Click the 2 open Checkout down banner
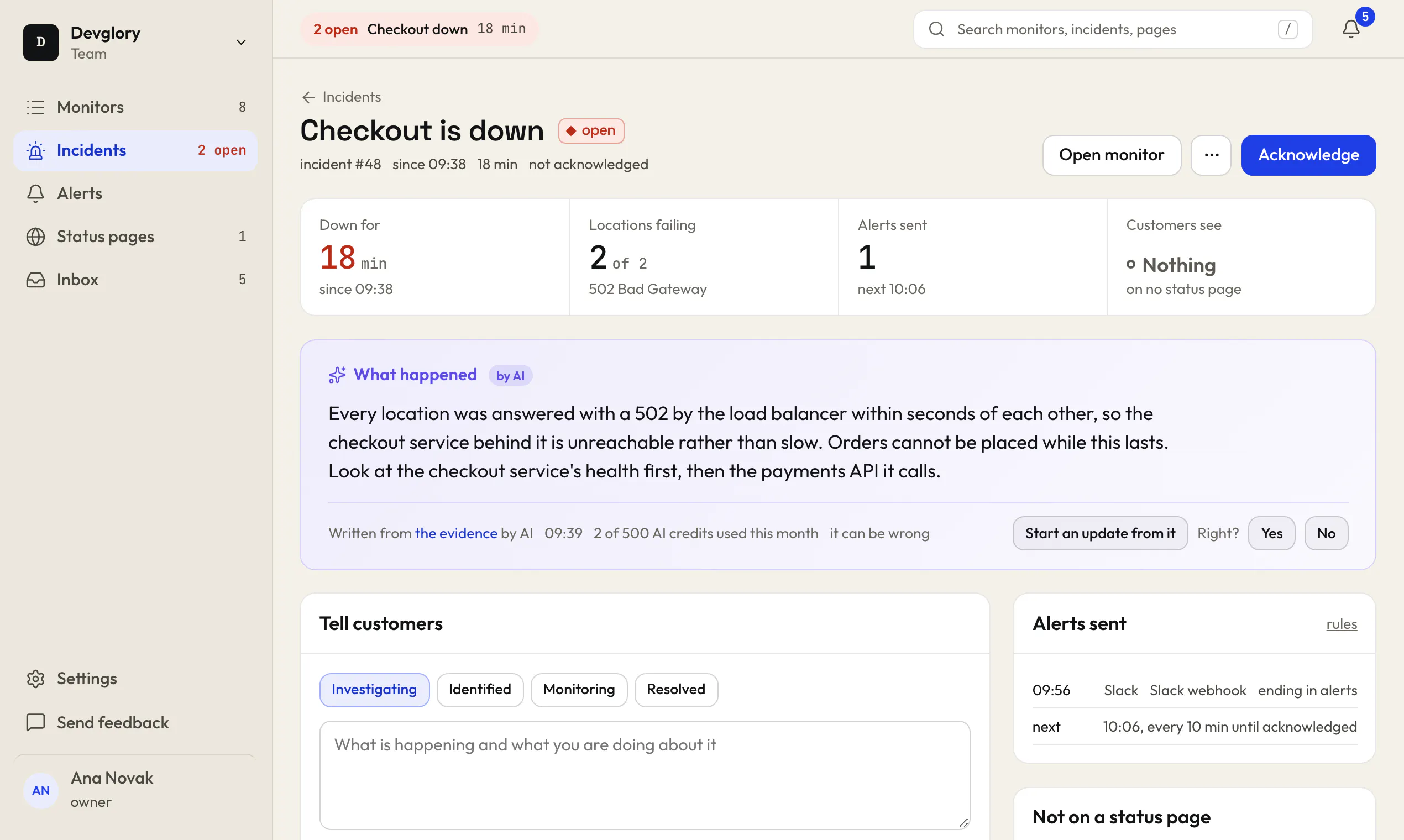This screenshot has width=1404, height=840. [x=419, y=29]
